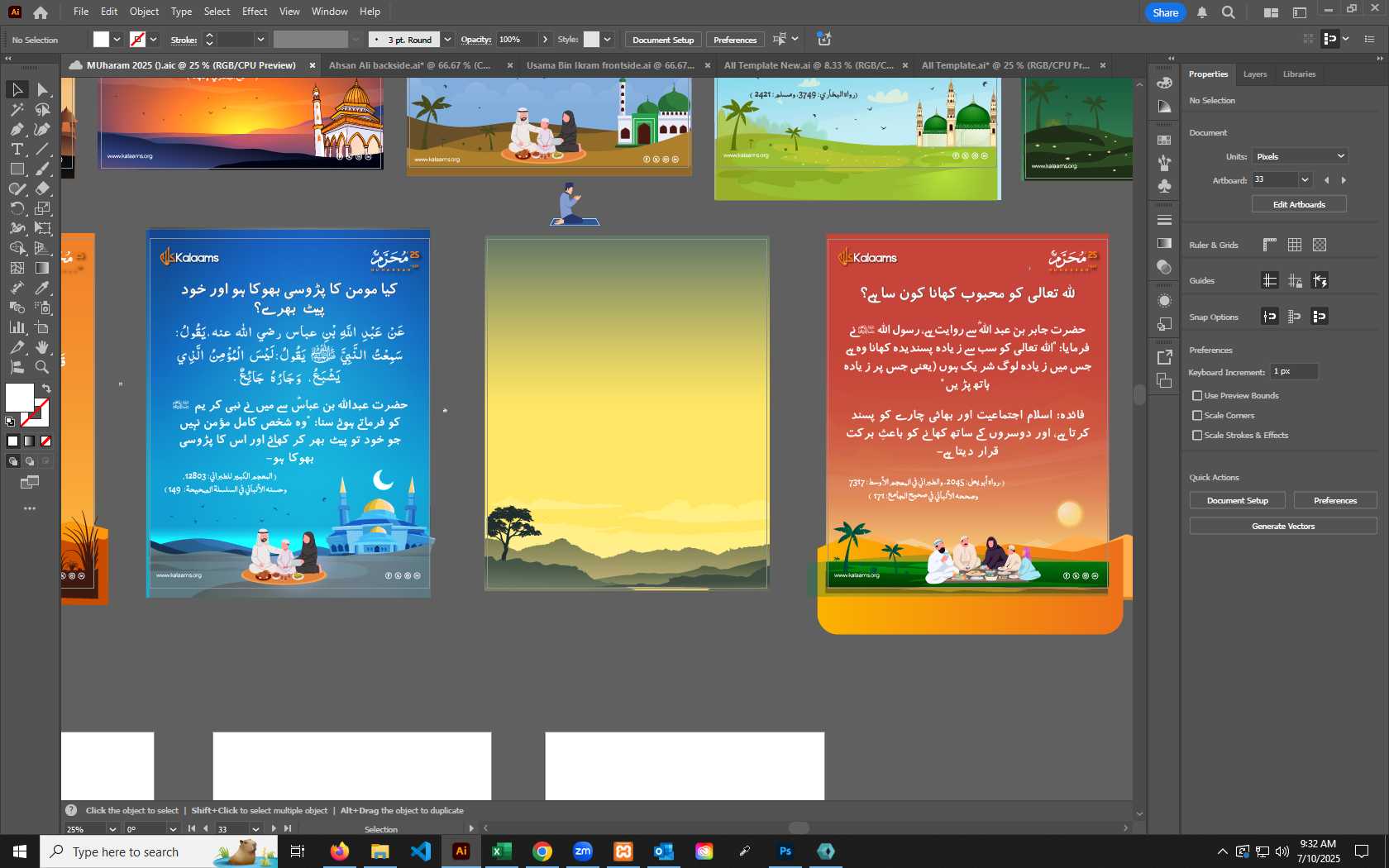Open the fill color dropdown arrow
This screenshot has height=868, width=1389.
(117, 39)
